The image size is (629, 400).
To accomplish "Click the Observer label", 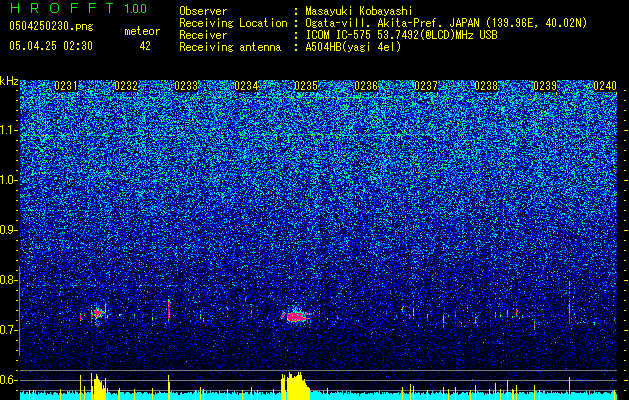I will (203, 11).
